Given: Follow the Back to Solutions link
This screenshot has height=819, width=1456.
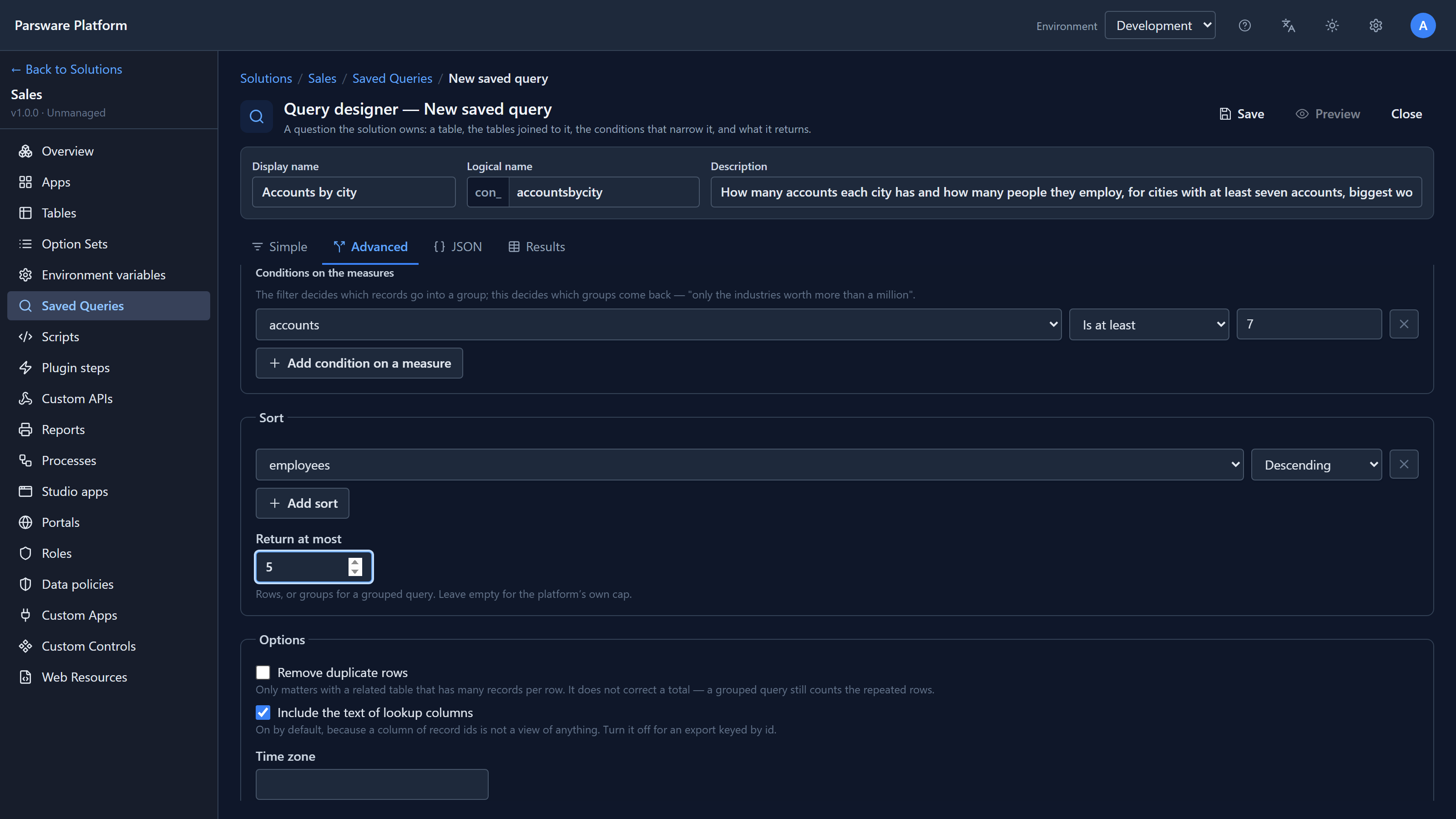Looking at the screenshot, I should click(x=67, y=70).
